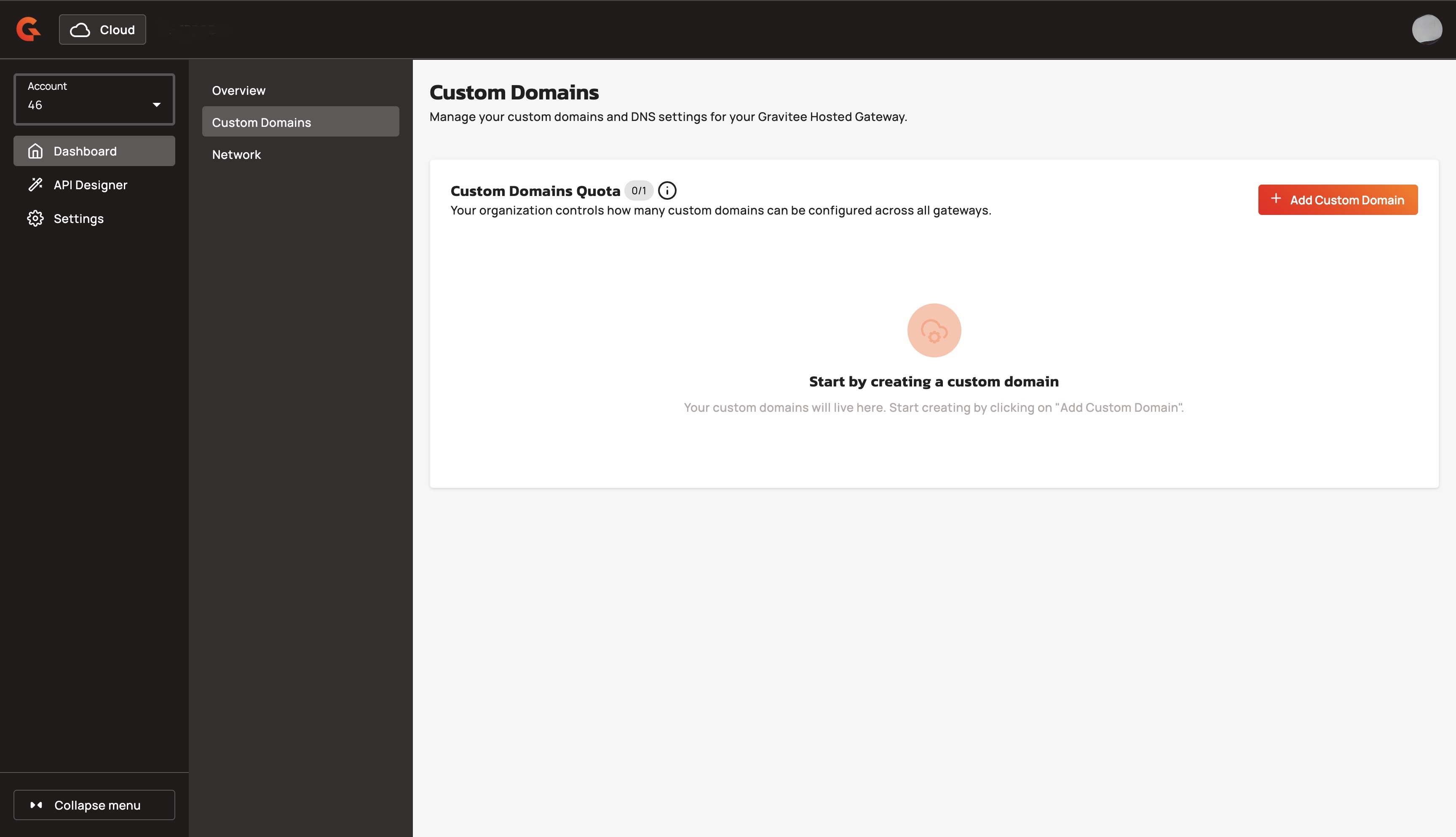Click the collapse arrows icon
Screen dimensions: 1456x837
click(36, 805)
